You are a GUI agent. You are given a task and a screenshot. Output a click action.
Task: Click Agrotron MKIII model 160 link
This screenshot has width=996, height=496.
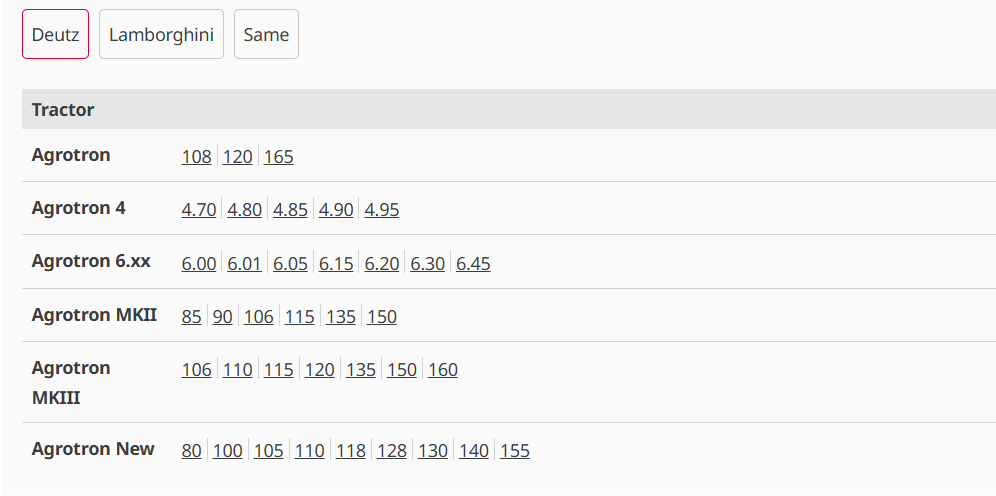[443, 370]
